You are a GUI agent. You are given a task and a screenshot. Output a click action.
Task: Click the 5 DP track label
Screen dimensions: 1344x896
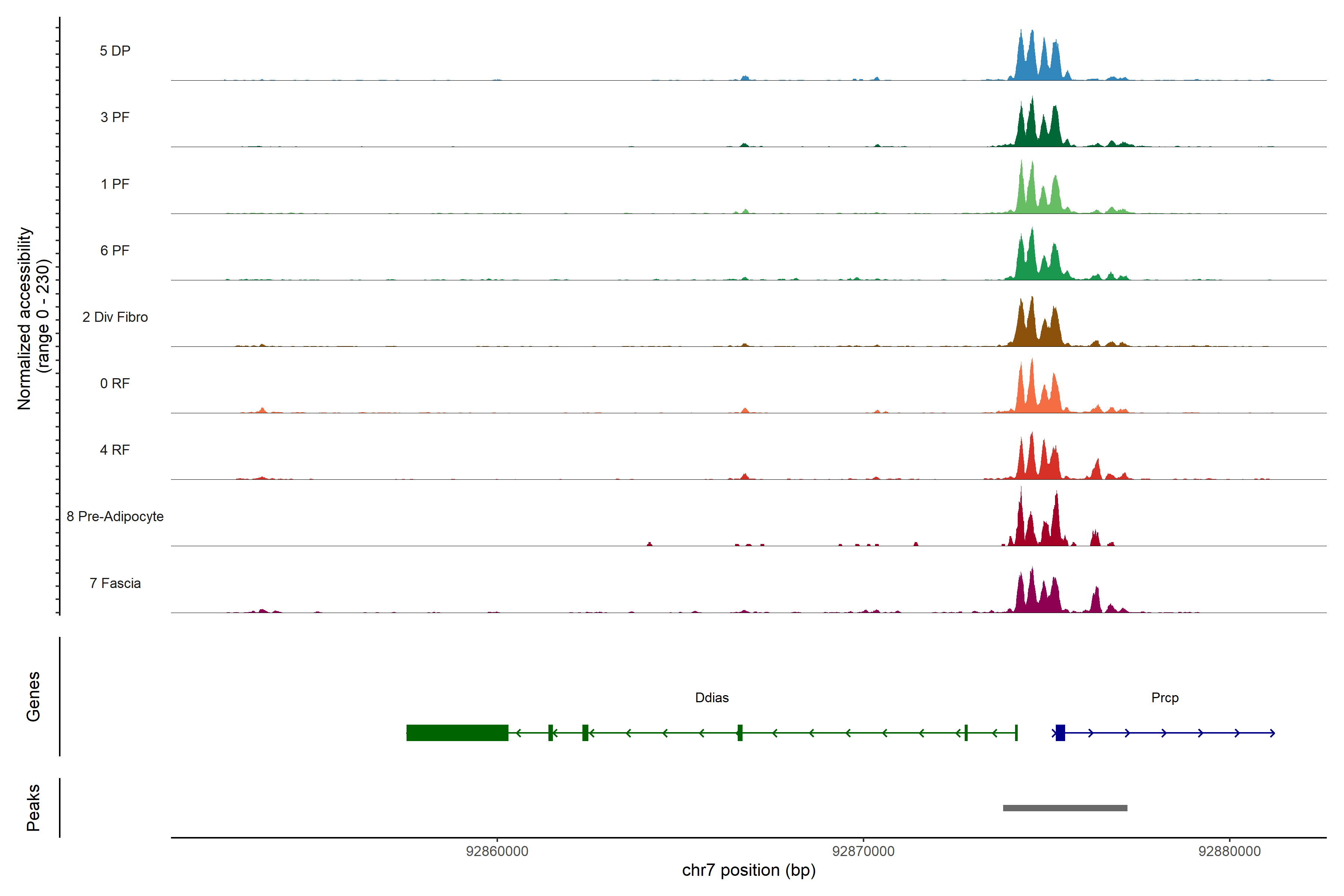(115, 51)
